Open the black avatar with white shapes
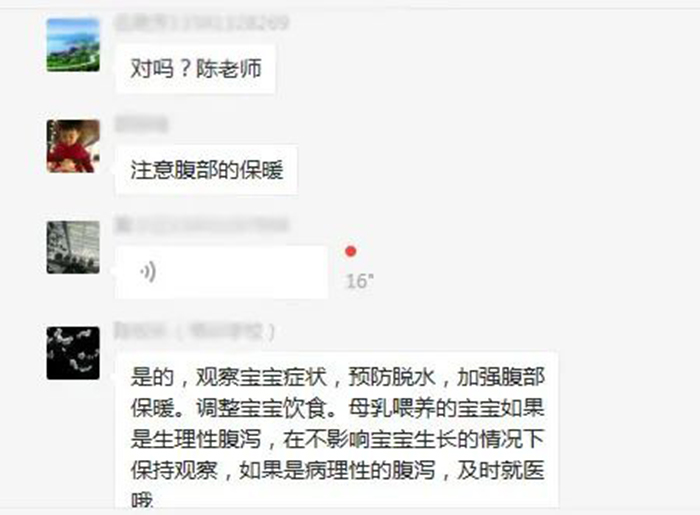700x515 pixels. pyautogui.click(x=73, y=353)
